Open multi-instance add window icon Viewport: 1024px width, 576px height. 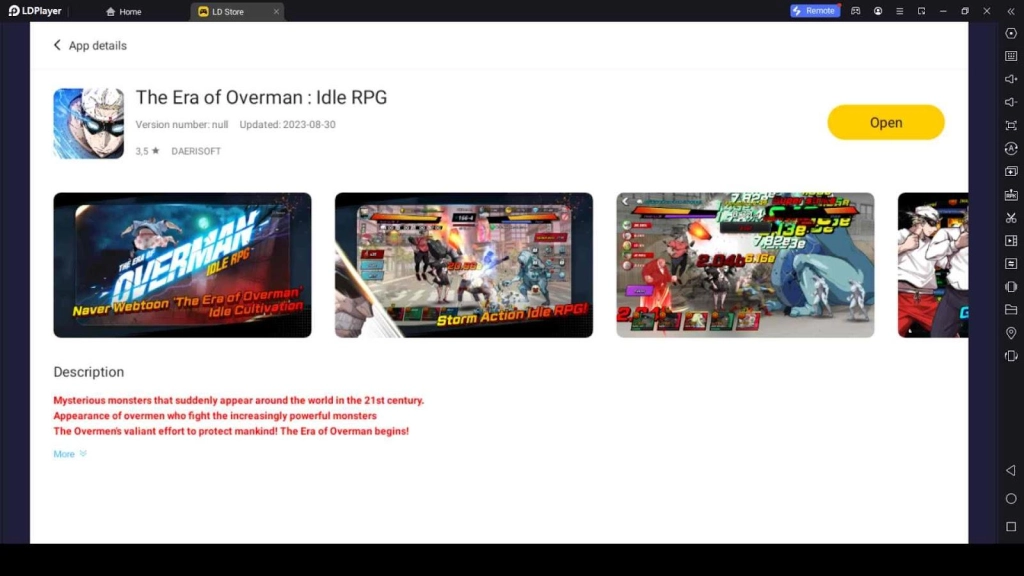point(1011,172)
